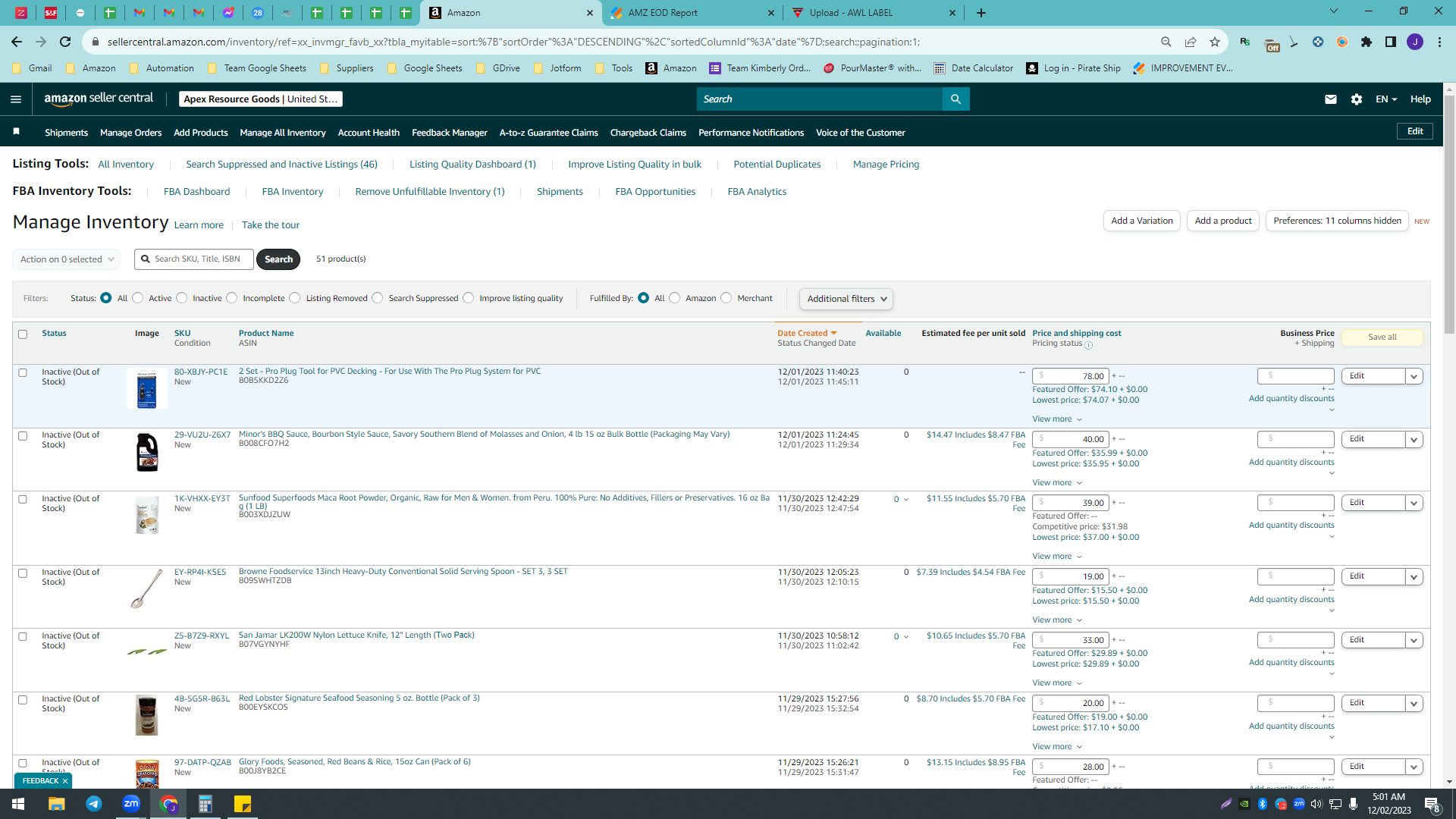Click the bookmark flag icon in favorites bar

[x=16, y=132]
